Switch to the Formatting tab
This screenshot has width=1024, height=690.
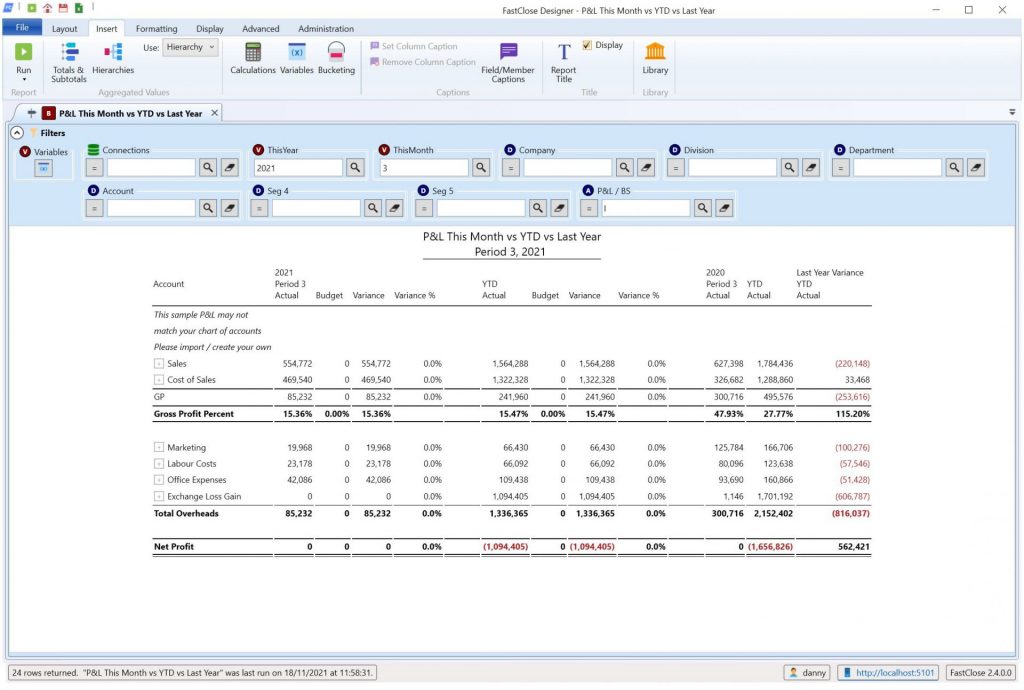(x=156, y=29)
